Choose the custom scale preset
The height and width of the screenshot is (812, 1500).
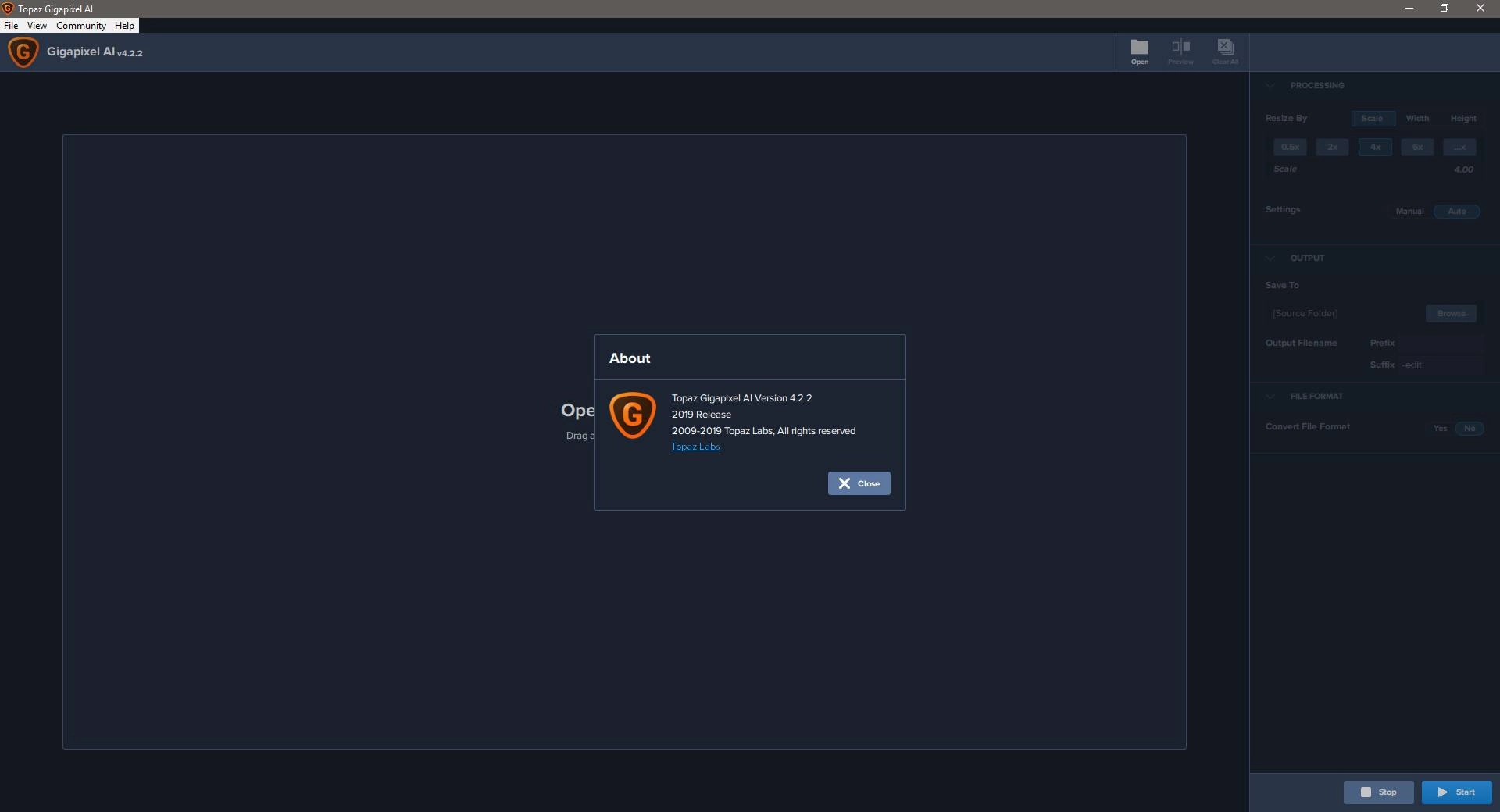tap(1459, 147)
